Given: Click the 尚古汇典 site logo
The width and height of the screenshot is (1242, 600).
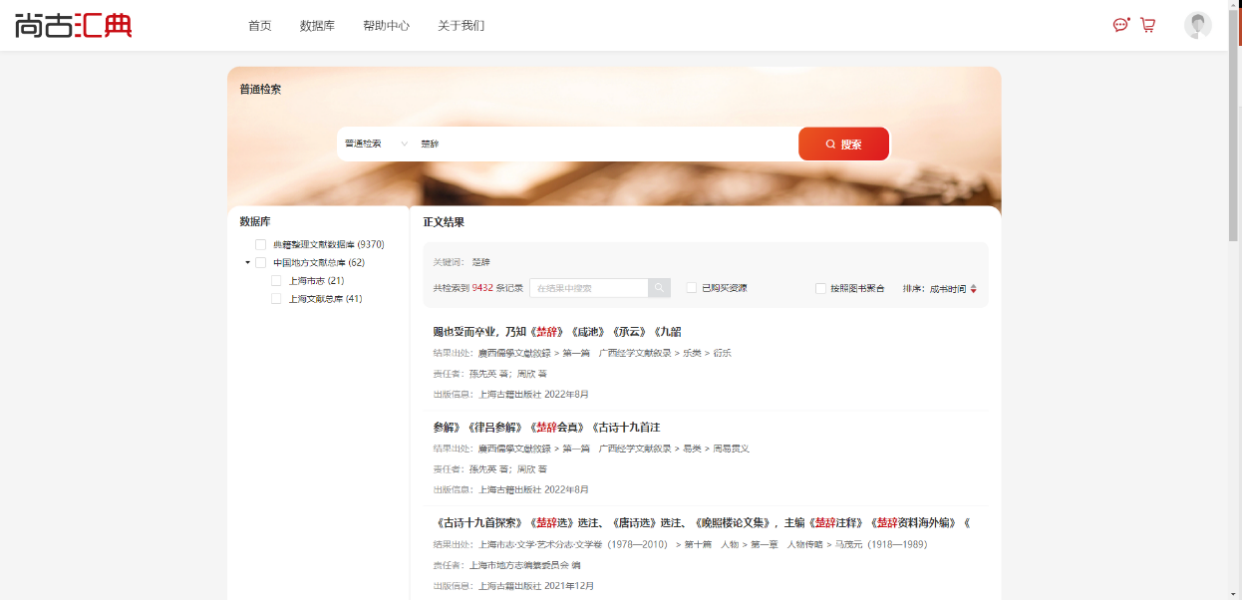Looking at the screenshot, I should (73, 25).
